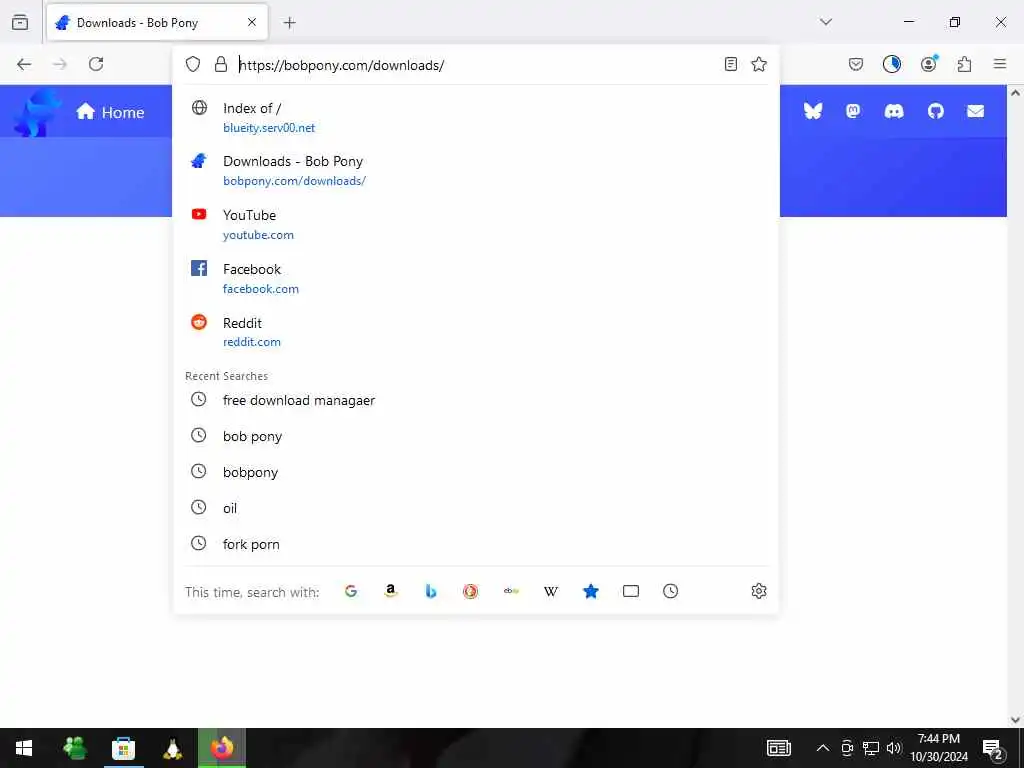Open the green people taskbar app
The width and height of the screenshot is (1024, 768).
tap(74, 748)
